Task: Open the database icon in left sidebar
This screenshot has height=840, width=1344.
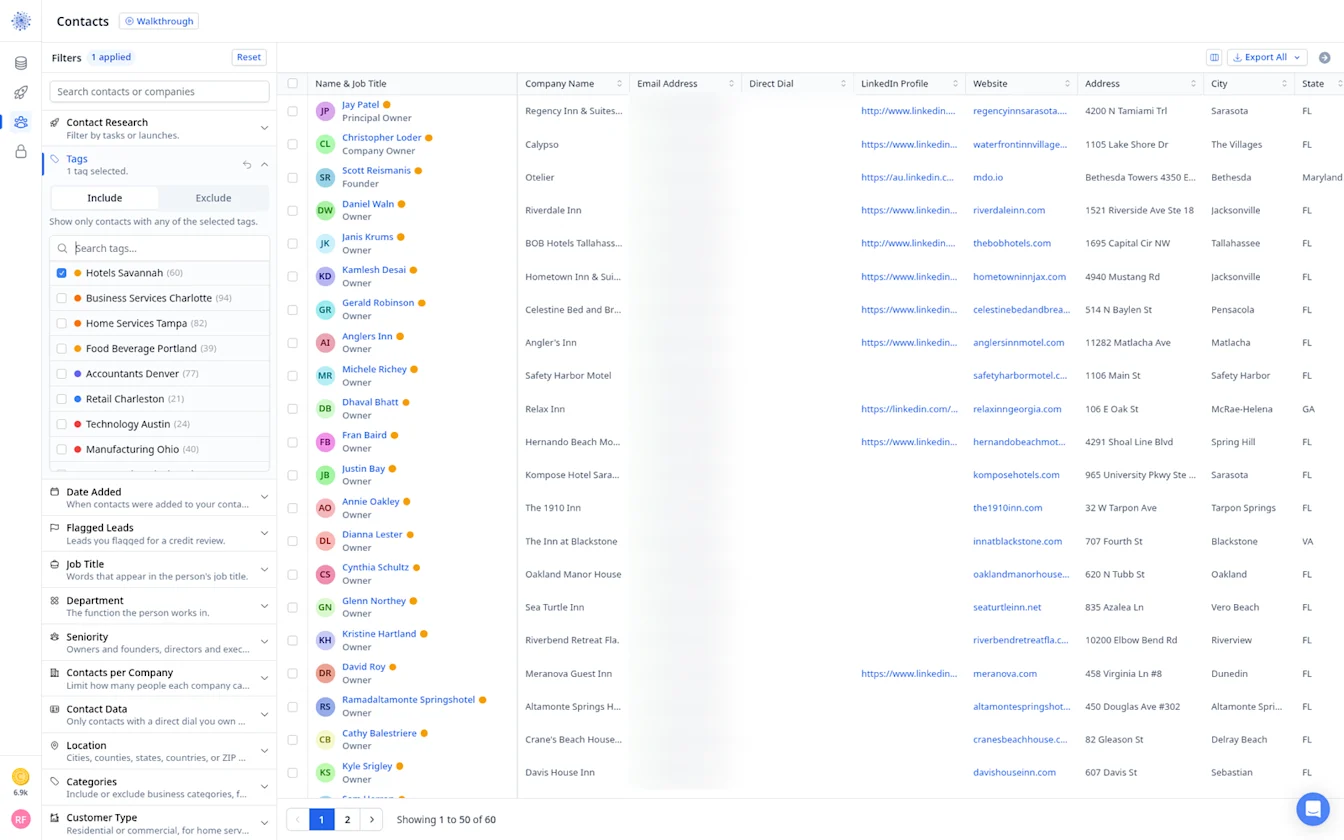Action: tap(21, 63)
